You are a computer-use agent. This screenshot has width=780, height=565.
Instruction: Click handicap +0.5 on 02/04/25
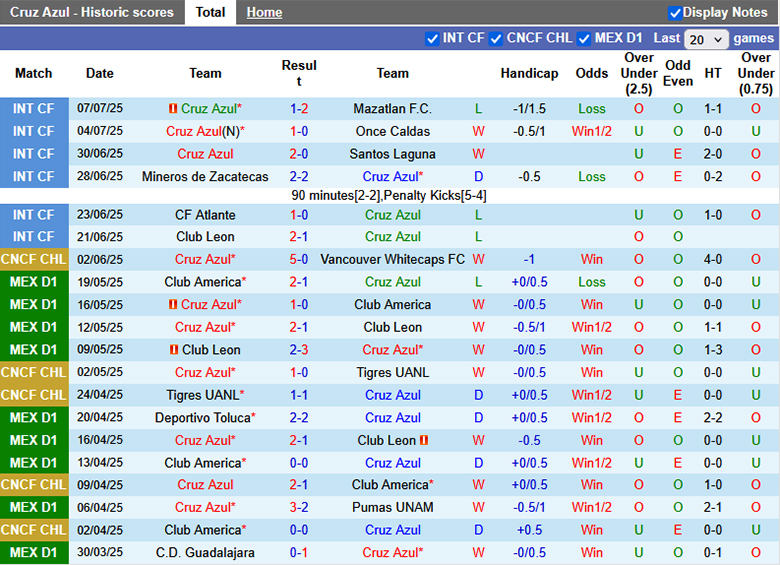[529, 530]
